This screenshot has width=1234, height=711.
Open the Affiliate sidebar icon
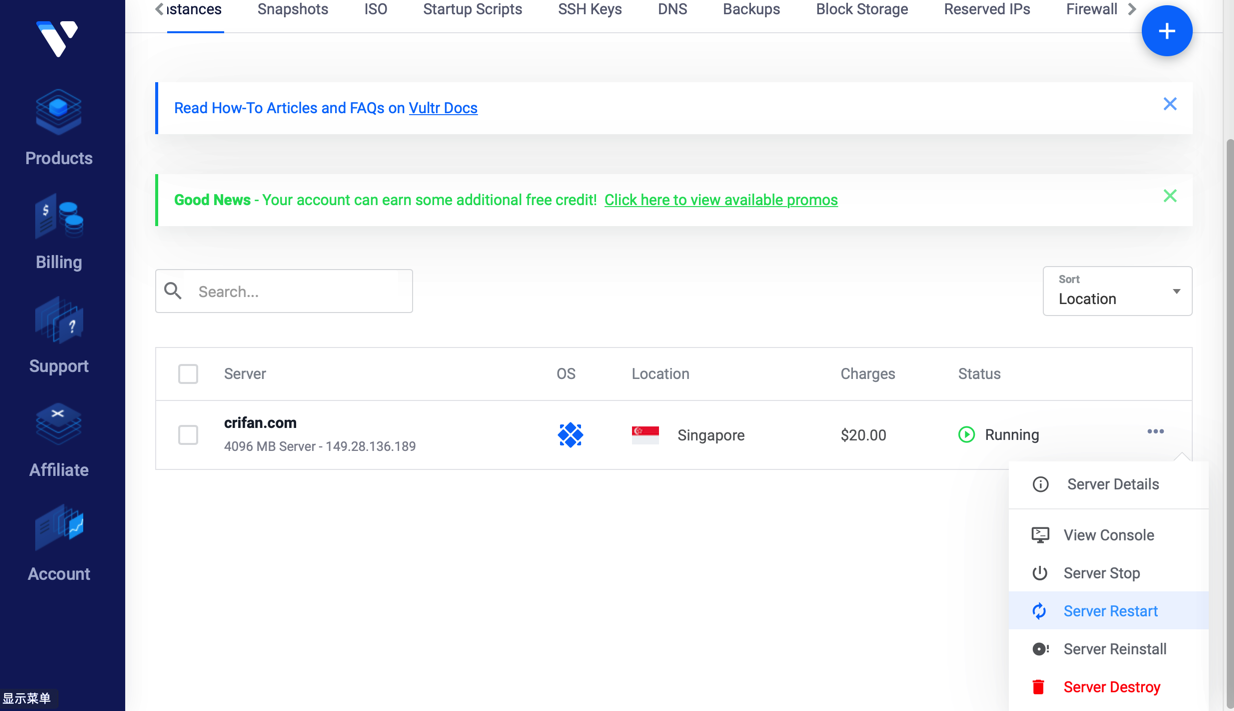[59, 425]
